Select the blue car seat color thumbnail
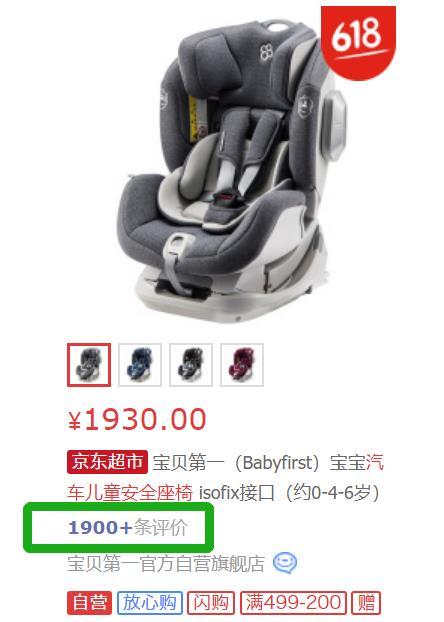This screenshot has width=444, height=622. pos(140,365)
